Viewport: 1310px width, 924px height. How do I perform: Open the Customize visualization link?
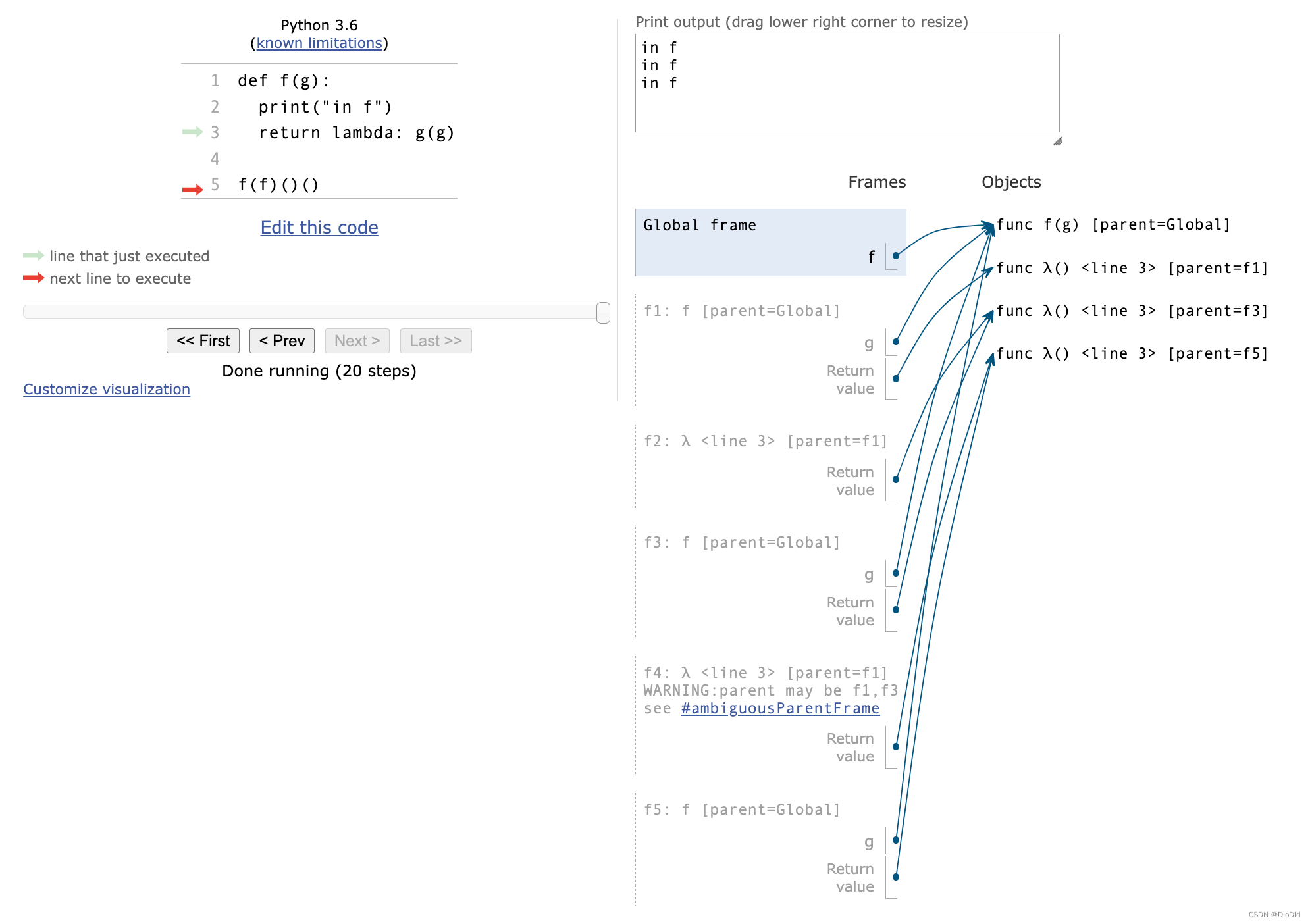tap(106, 389)
